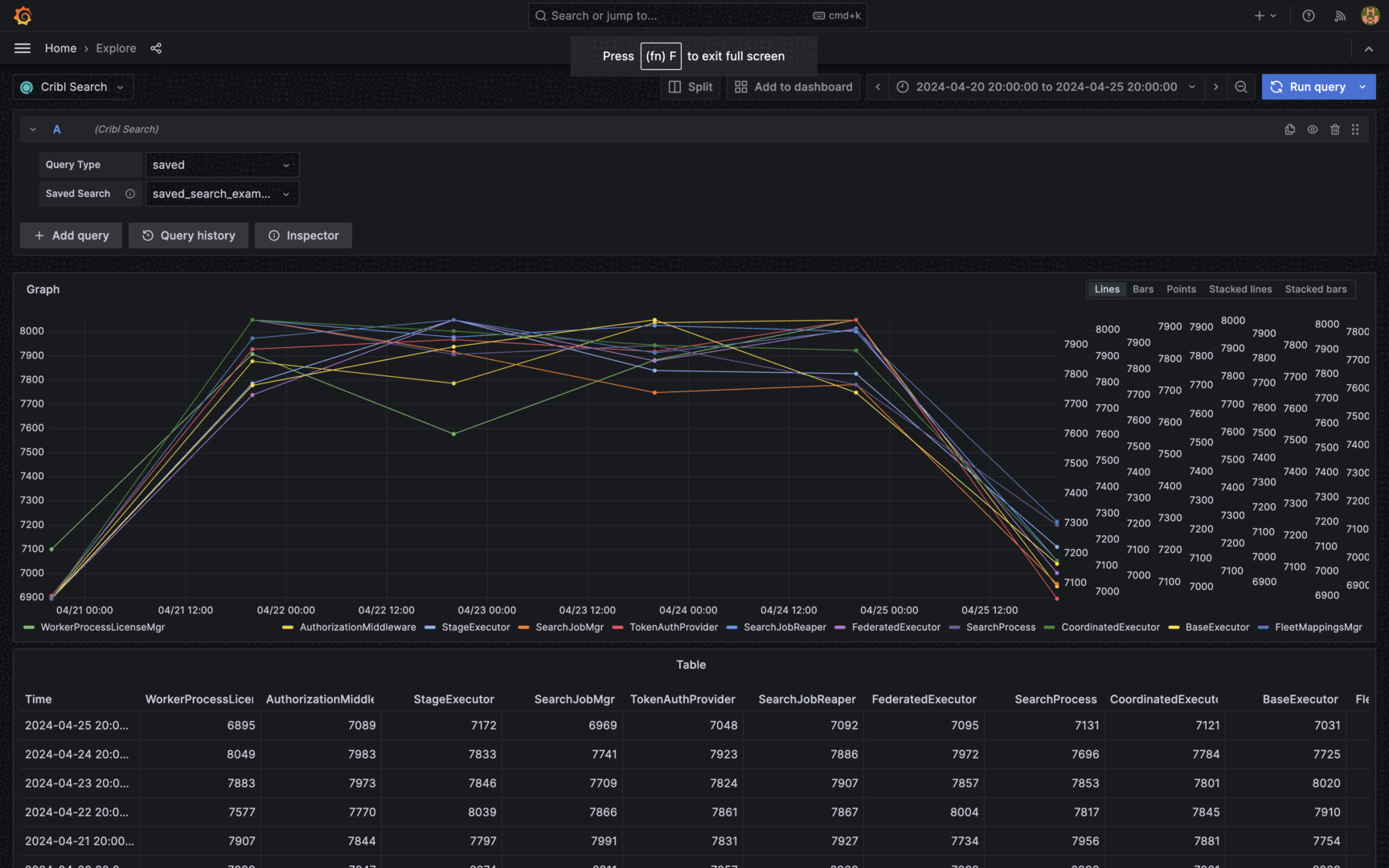Open the time range picker field
The height and width of the screenshot is (868, 1389).
tap(1044, 87)
